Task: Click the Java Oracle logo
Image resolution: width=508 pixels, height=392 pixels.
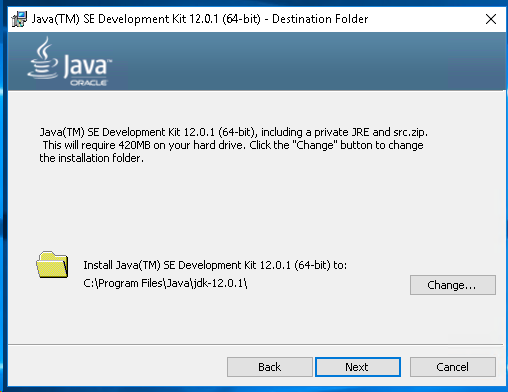Action: coord(70,62)
